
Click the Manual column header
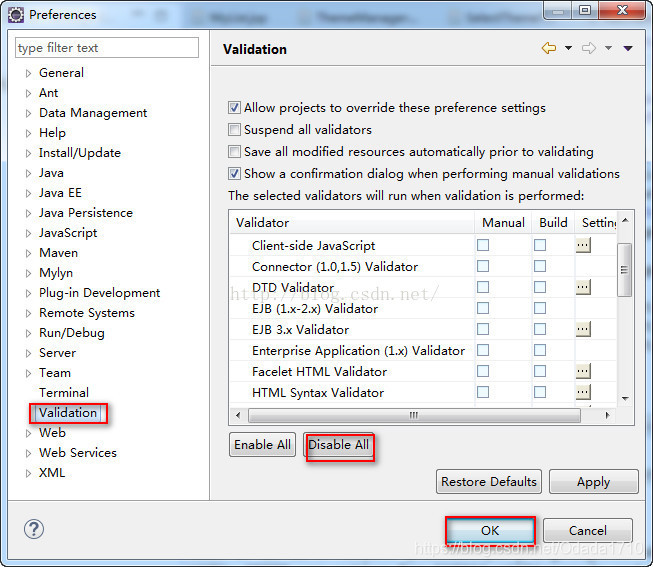pos(503,222)
